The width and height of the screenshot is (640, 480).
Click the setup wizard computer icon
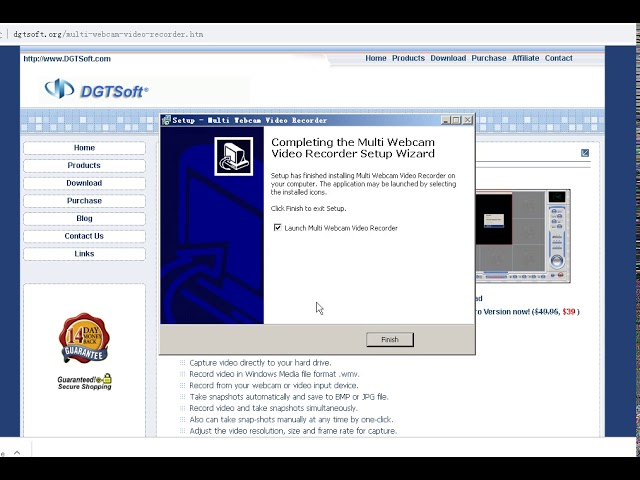click(234, 156)
